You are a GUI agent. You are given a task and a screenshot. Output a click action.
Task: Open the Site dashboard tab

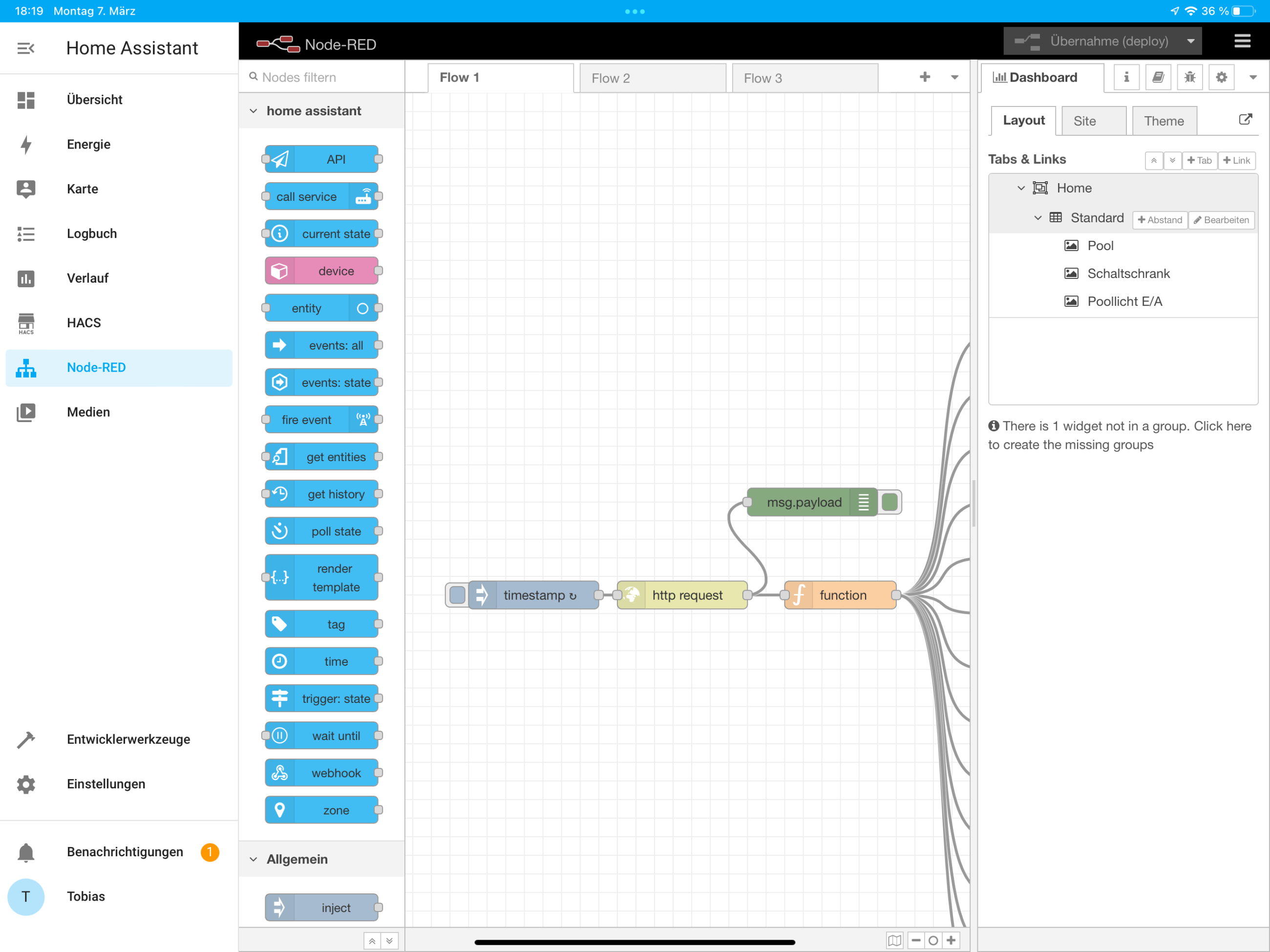[1094, 121]
